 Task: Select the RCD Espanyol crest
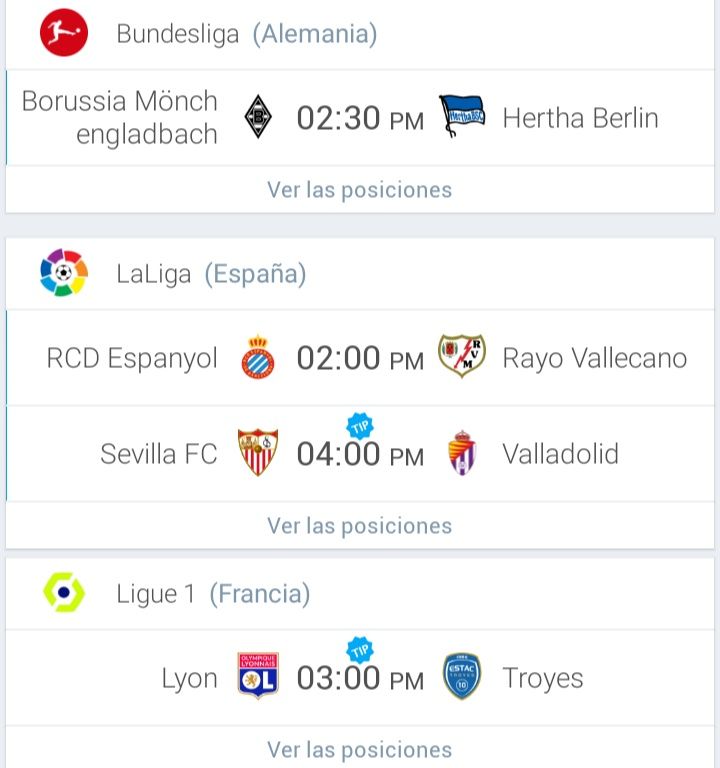click(x=258, y=357)
